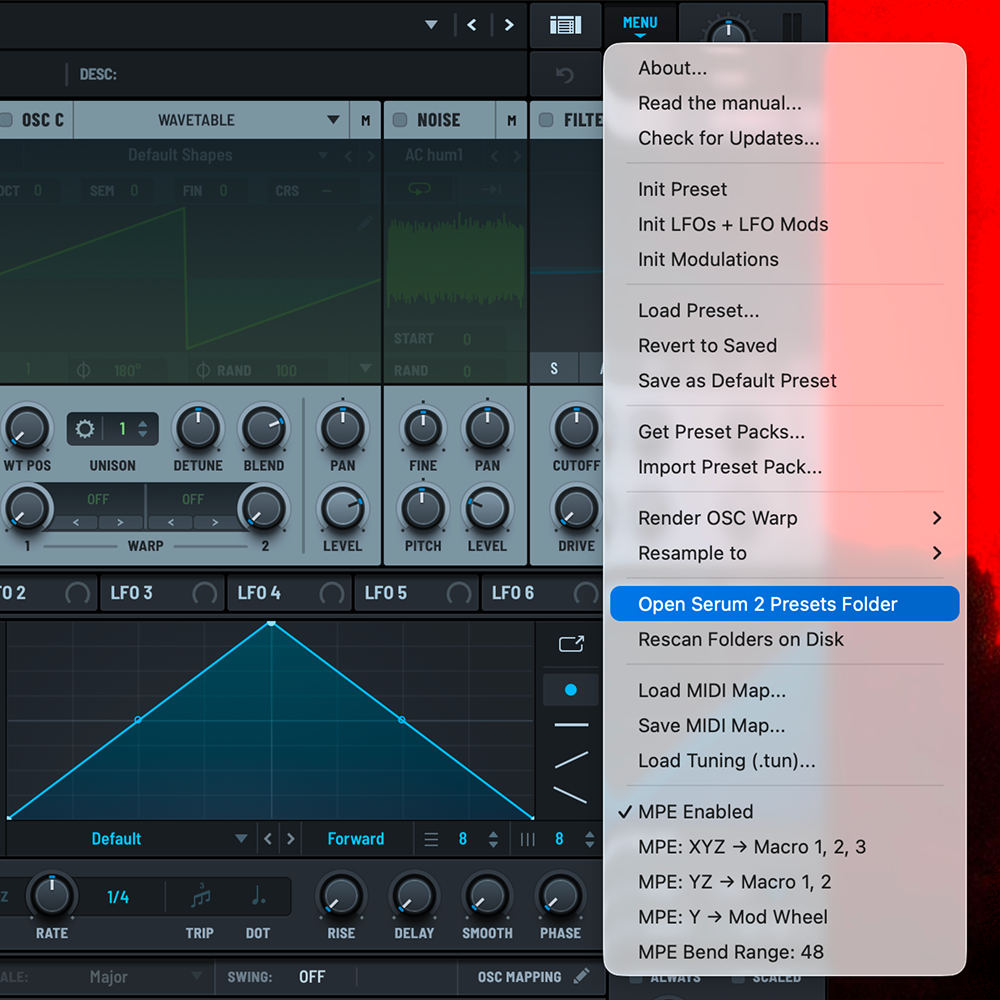This screenshot has width=1000, height=1000.
Task: Open unison settings gear icon
Action: (x=85, y=429)
